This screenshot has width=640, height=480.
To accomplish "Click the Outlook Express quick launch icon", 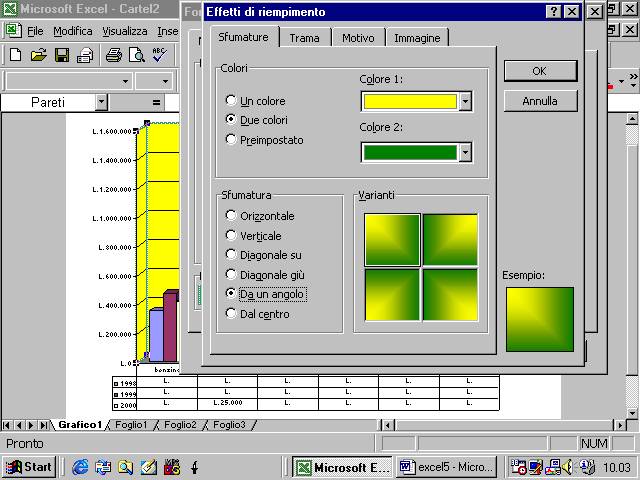I will 103,467.
